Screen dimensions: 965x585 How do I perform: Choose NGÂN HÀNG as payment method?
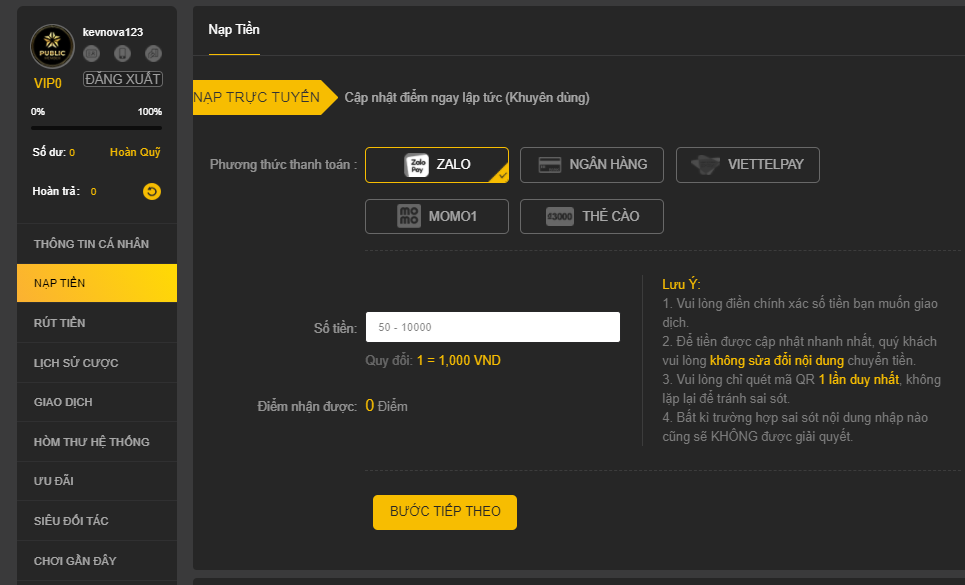(x=592, y=165)
